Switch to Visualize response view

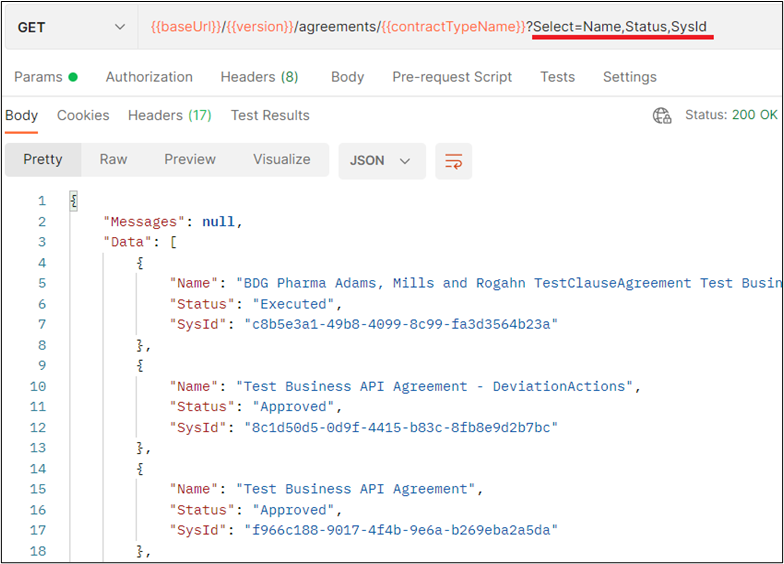pyautogui.click(x=282, y=160)
